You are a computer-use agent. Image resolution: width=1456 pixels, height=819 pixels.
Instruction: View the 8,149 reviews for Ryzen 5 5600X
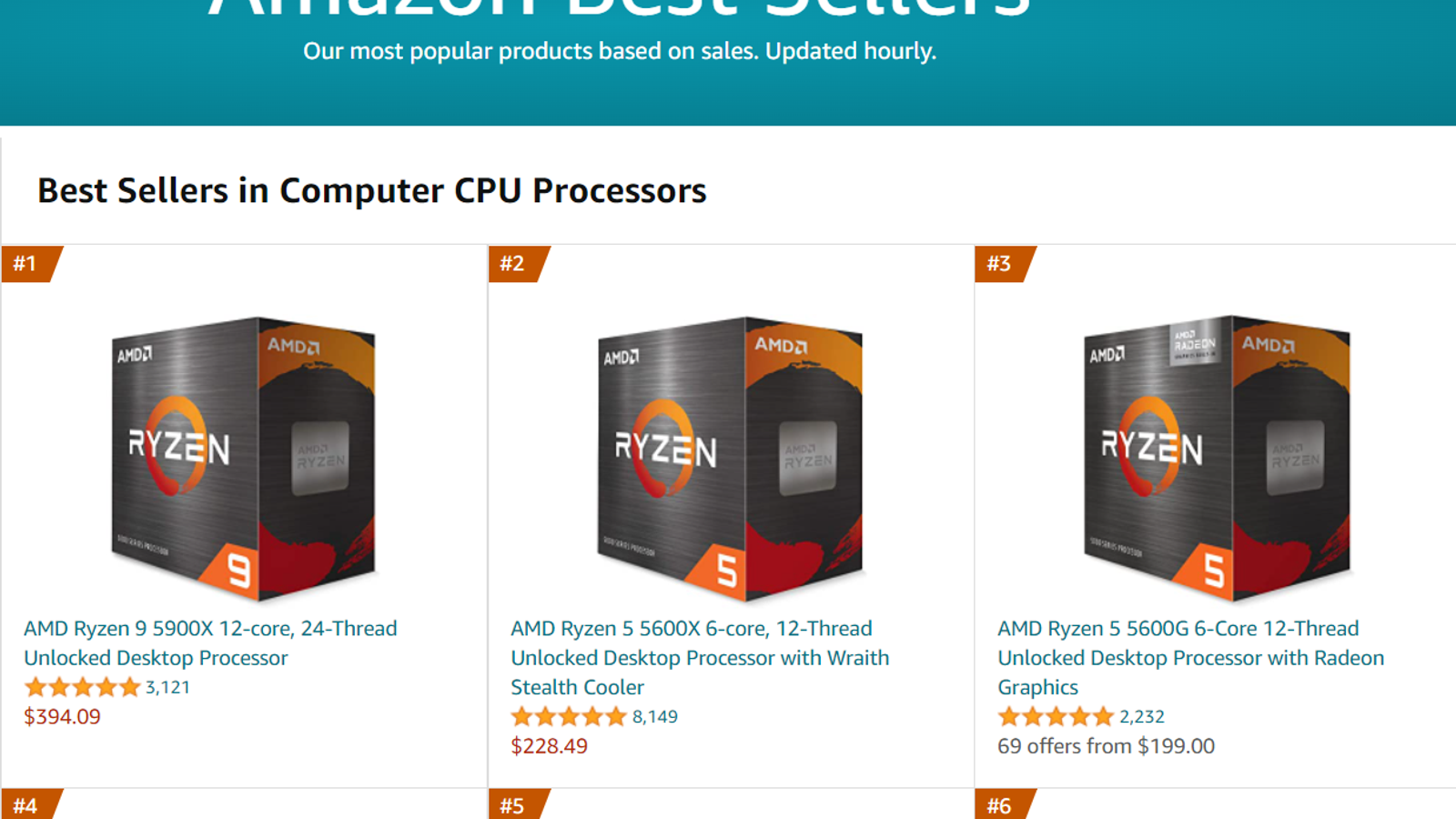655,716
